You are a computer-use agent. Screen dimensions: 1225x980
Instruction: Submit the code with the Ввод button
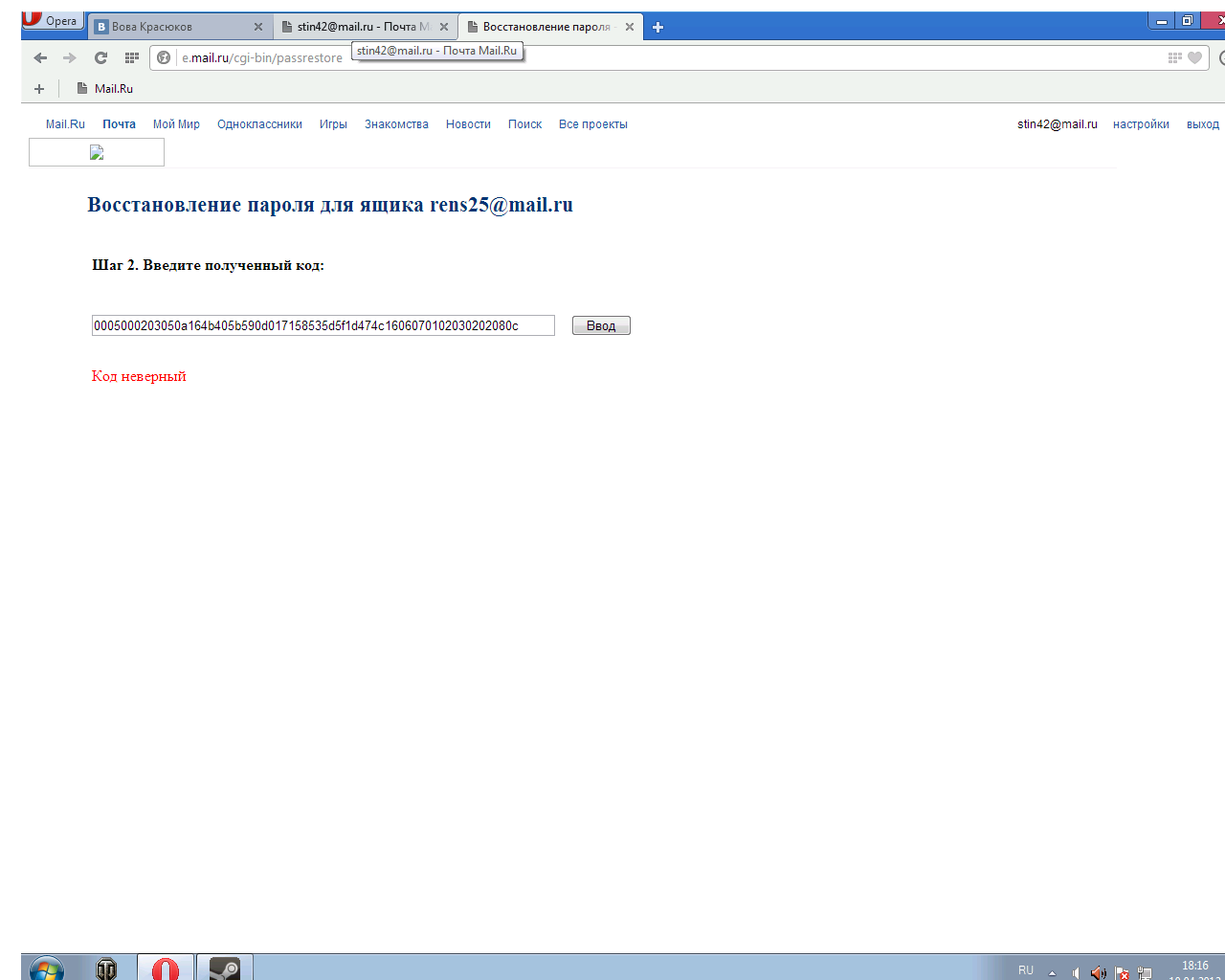click(601, 325)
